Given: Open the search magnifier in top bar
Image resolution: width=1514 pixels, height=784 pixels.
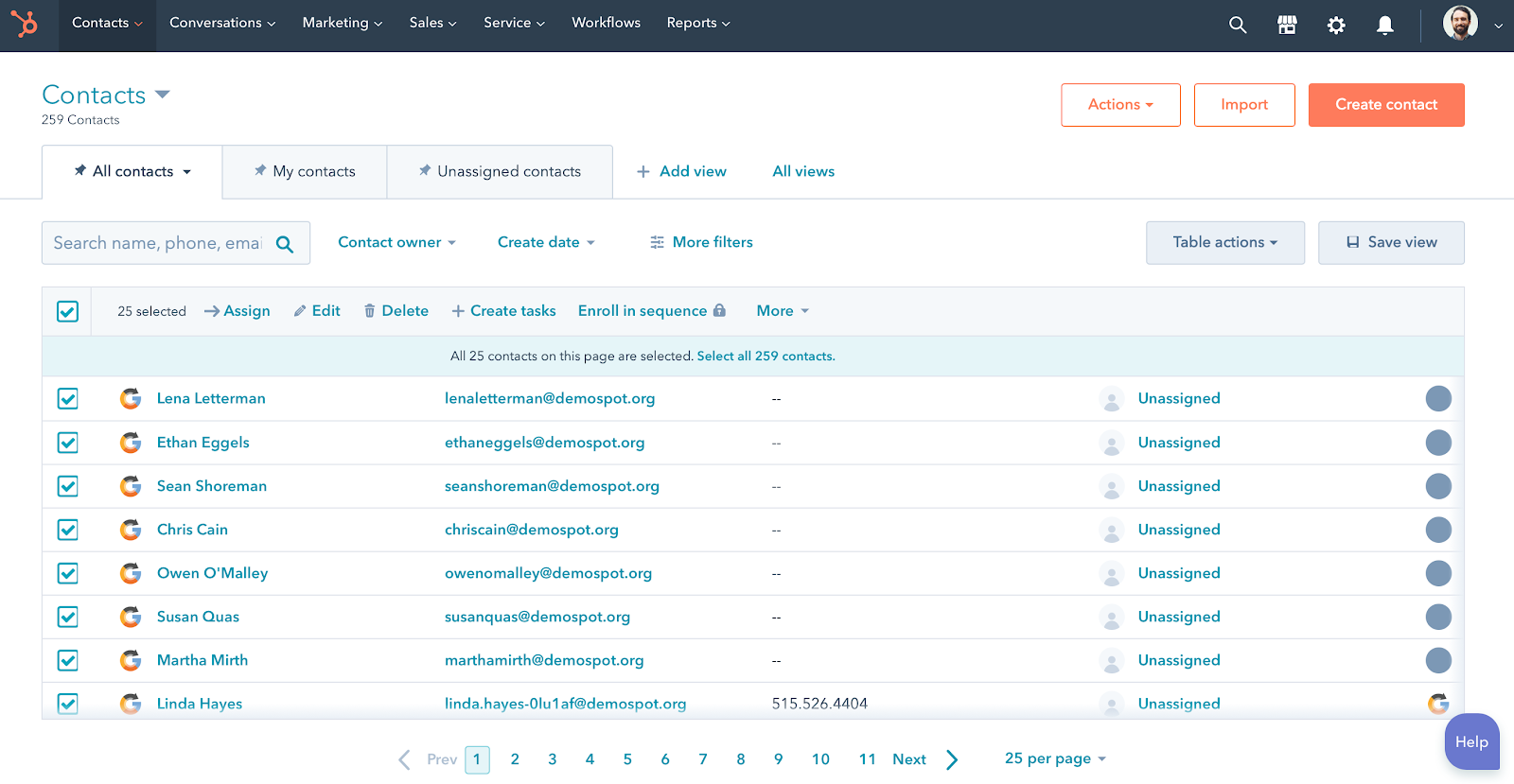Looking at the screenshot, I should (x=1238, y=26).
